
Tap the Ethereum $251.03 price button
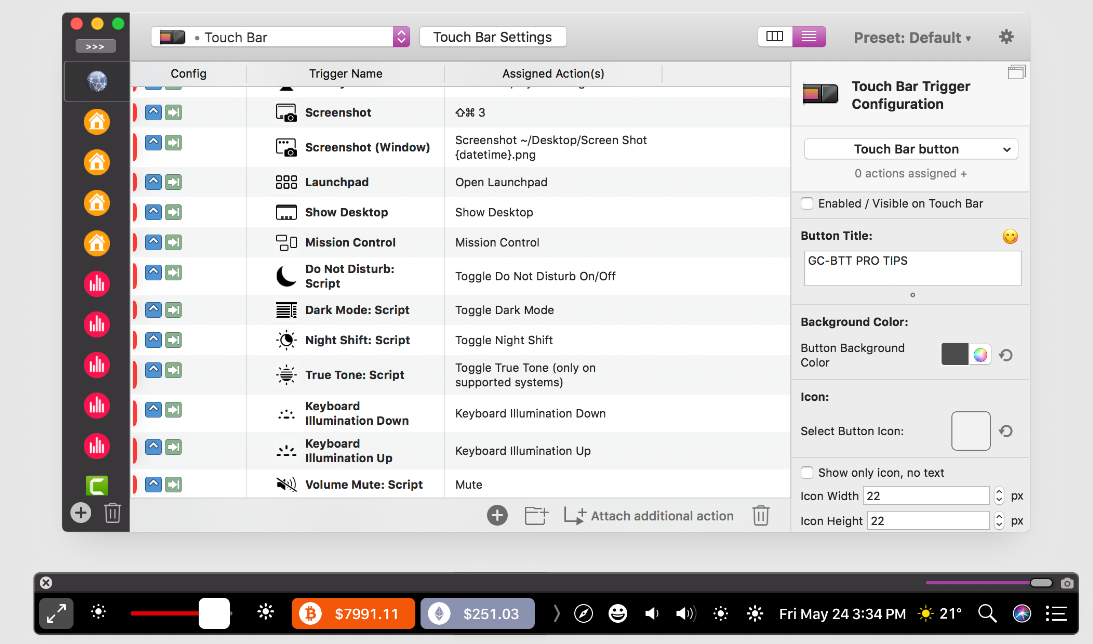click(x=477, y=614)
